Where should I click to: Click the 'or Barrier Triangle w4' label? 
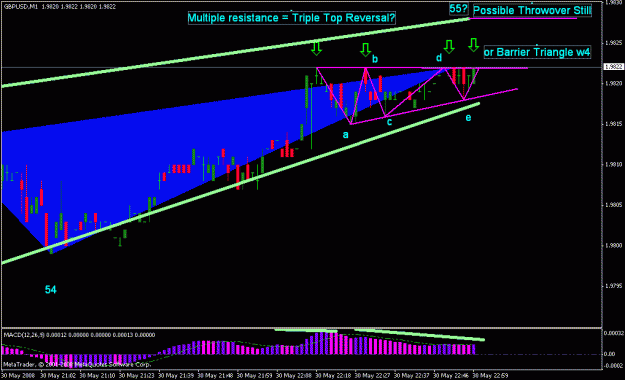coord(537,52)
